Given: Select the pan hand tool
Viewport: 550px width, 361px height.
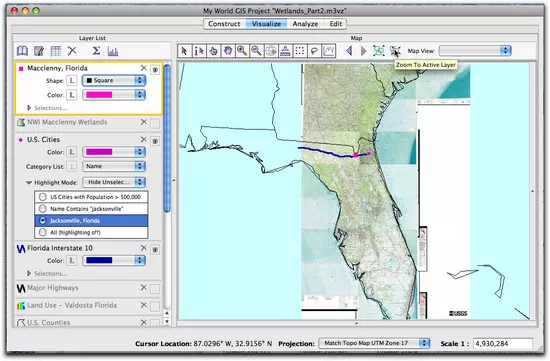Looking at the screenshot, I should point(228,51).
